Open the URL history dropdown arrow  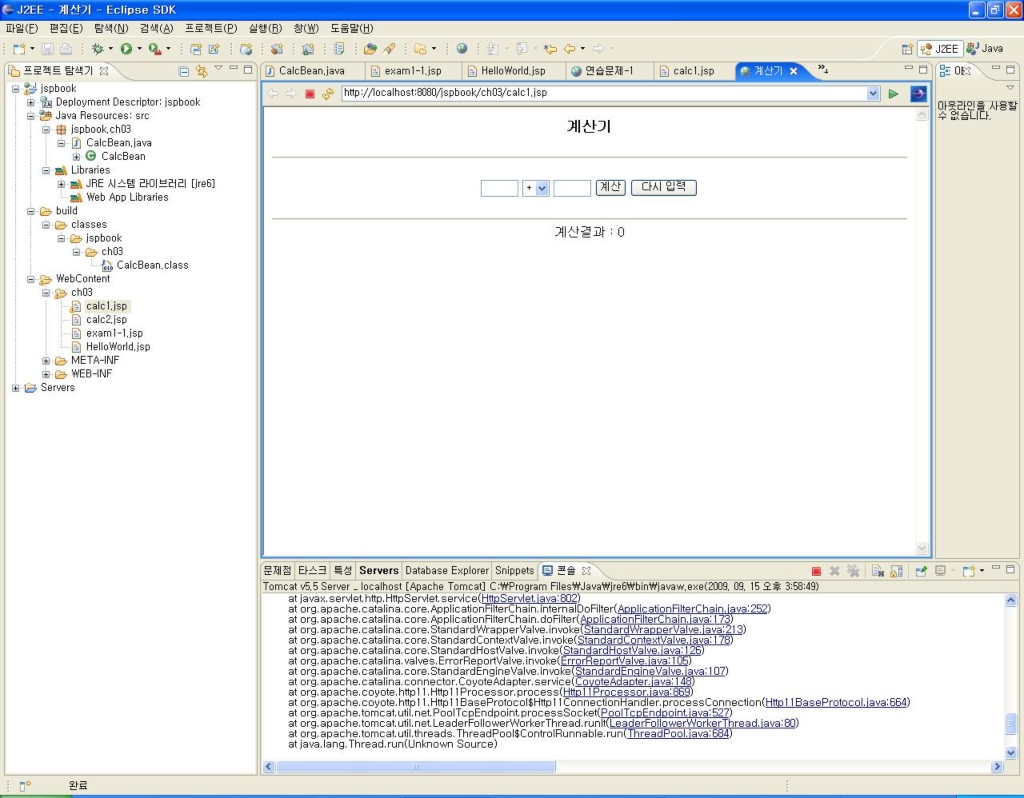click(x=873, y=93)
